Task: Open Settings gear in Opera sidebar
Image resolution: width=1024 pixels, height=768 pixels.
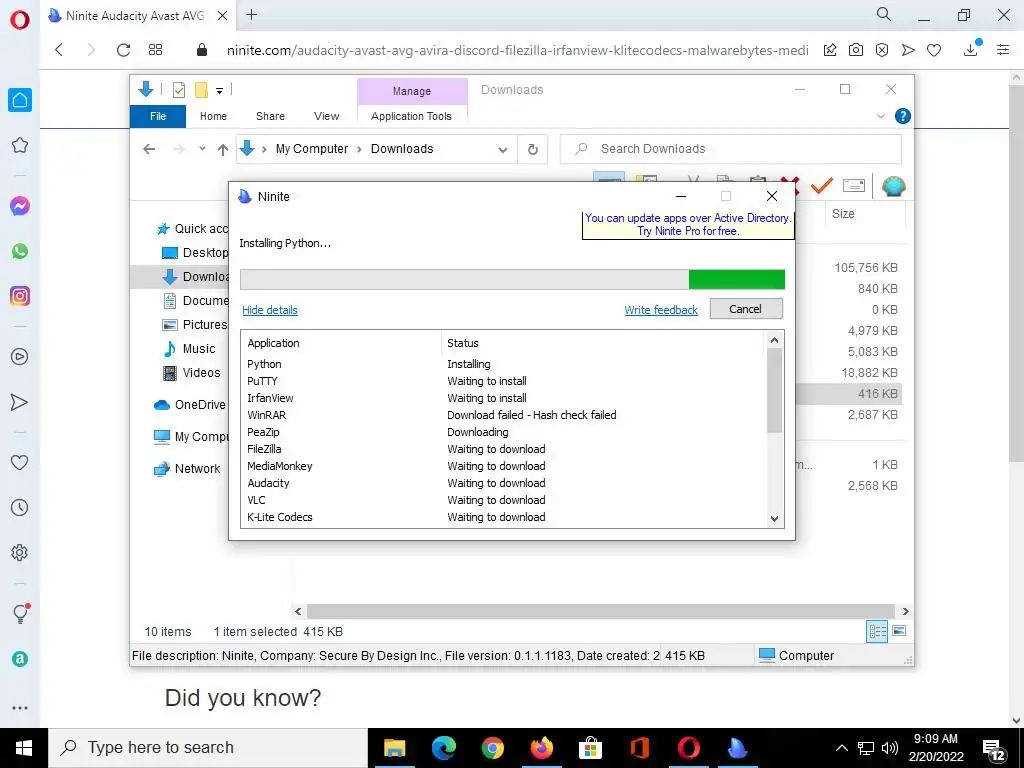Action: click(20, 552)
